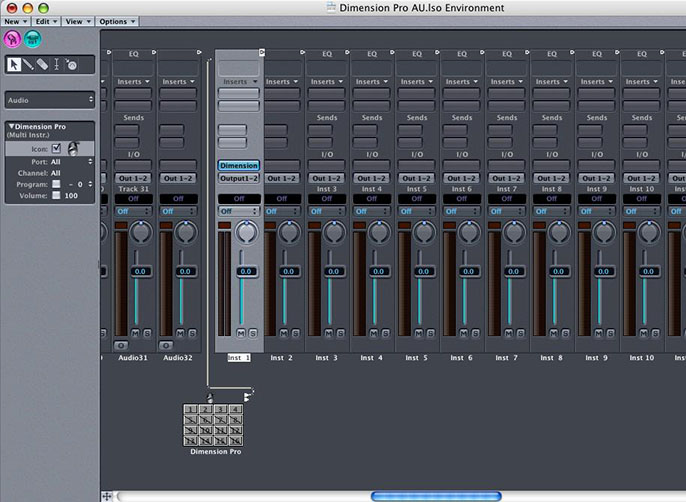
Task: Toggle the Volume checkbox
Action: tap(56, 195)
